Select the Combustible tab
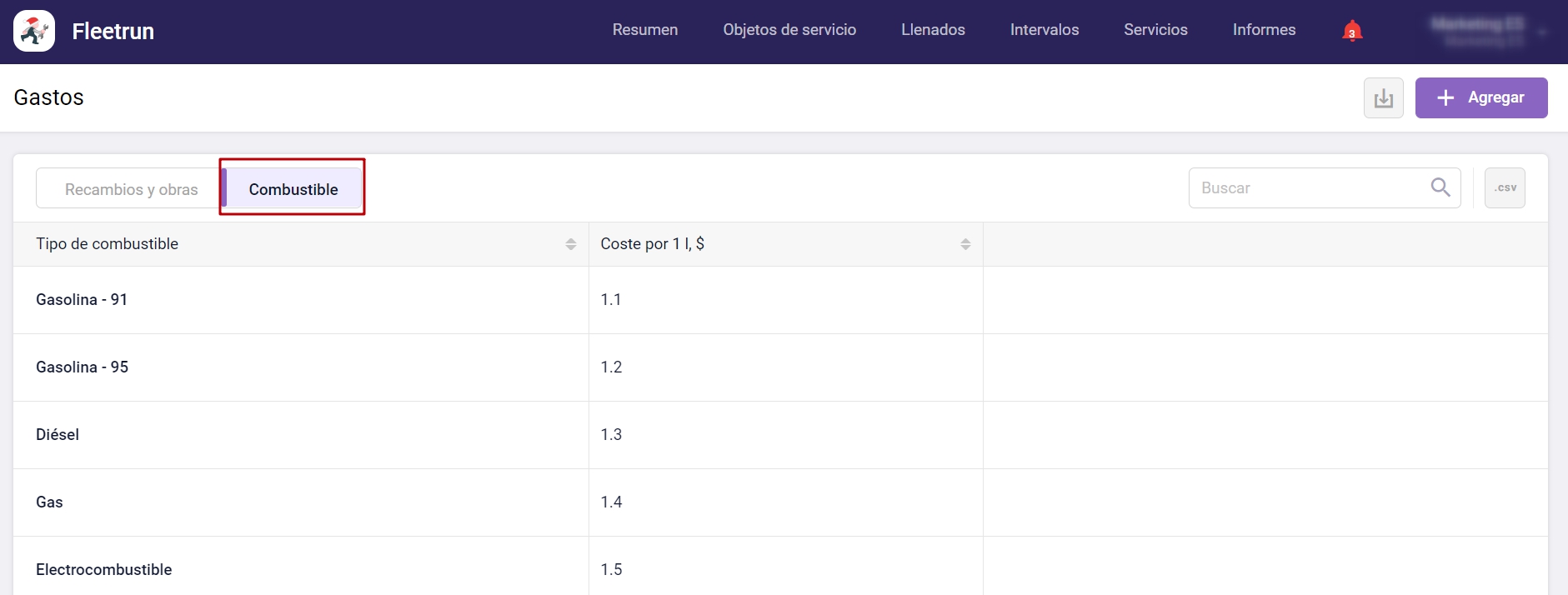1568x595 pixels. [293, 189]
